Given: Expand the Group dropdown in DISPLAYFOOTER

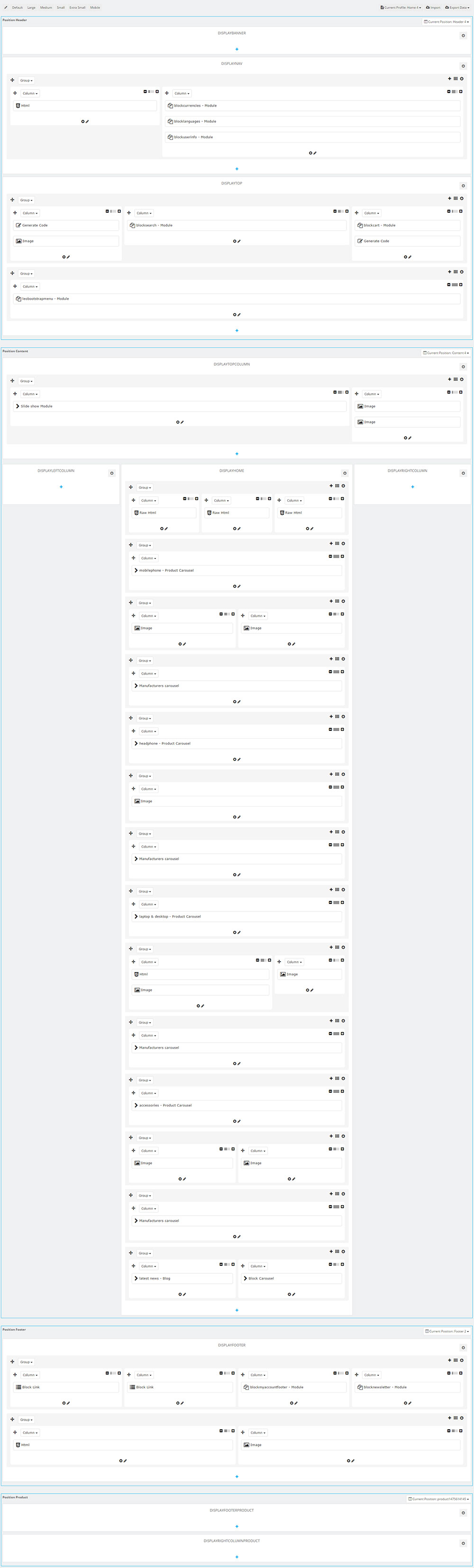Looking at the screenshot, I should [26, 1361].
